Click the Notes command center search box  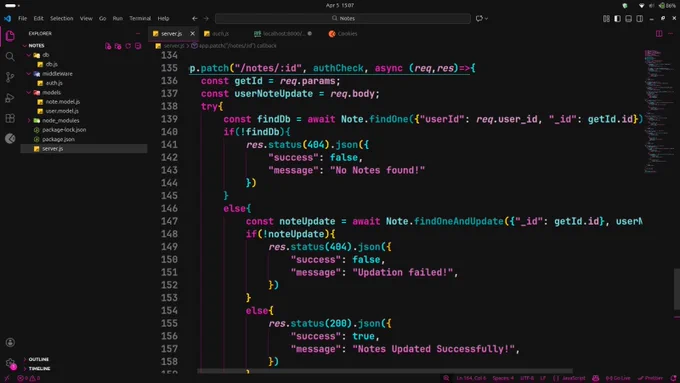[343, 19]
